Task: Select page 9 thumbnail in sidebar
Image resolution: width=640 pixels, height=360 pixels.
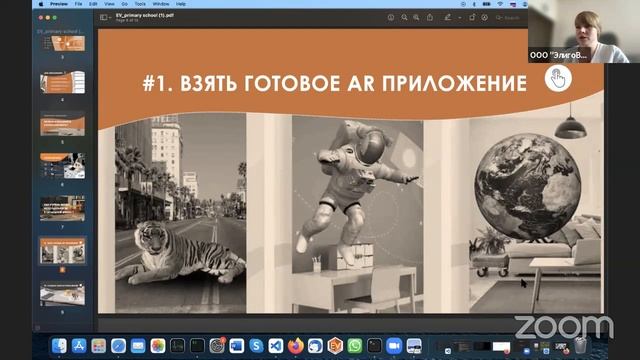Action: pos(62,293)
